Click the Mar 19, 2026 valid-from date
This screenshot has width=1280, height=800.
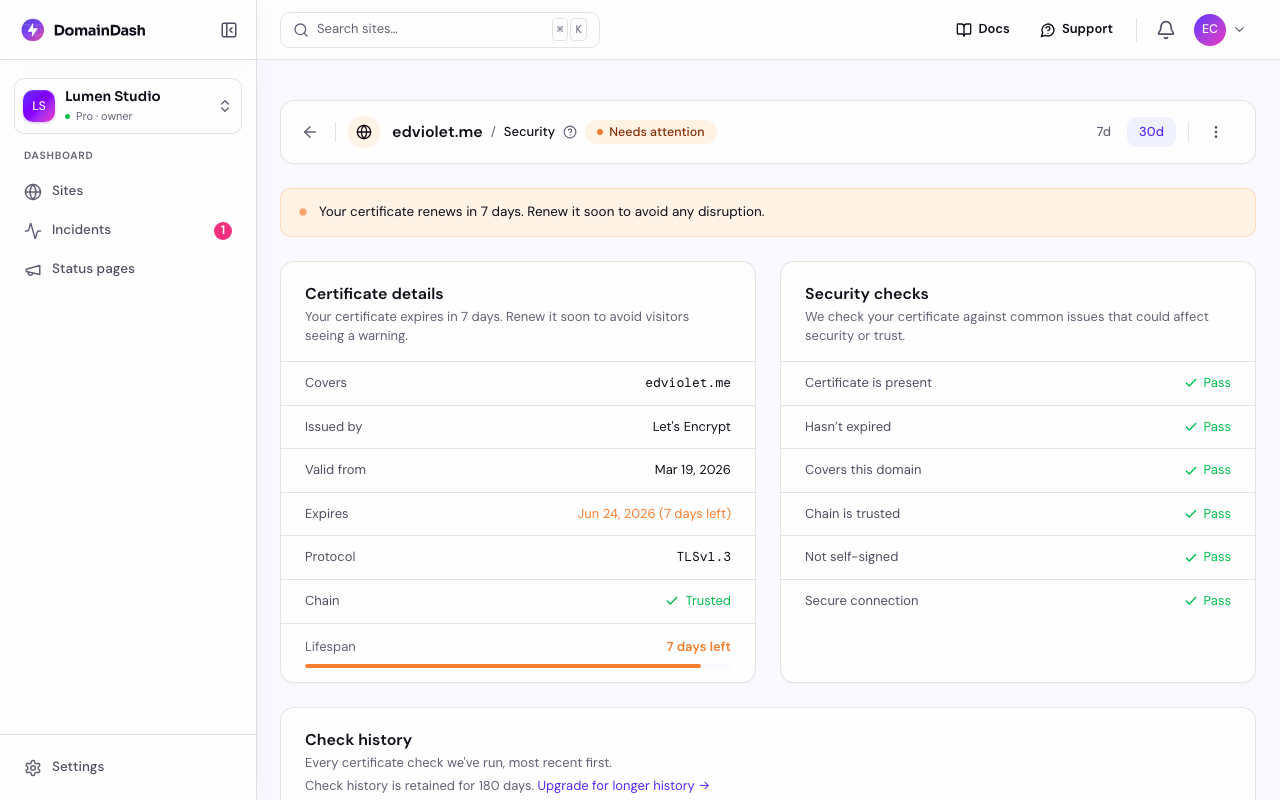(693, 470)
